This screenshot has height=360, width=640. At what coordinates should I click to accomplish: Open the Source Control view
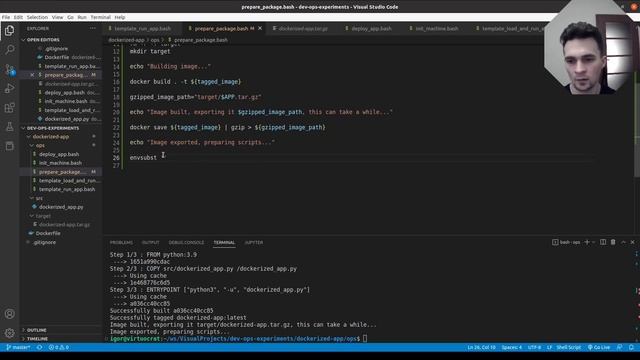click(x=9, y=69)
